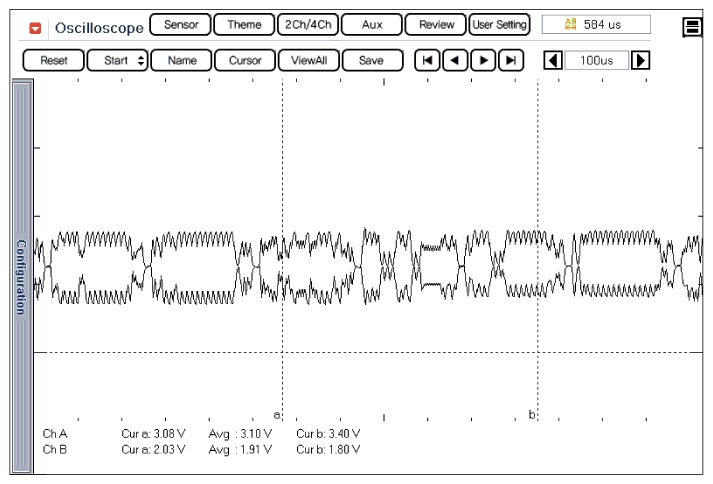The width and height of the screenshot is (713, 484).
Task: Jump to the last waveform record
Action: [x=512, y=60]
